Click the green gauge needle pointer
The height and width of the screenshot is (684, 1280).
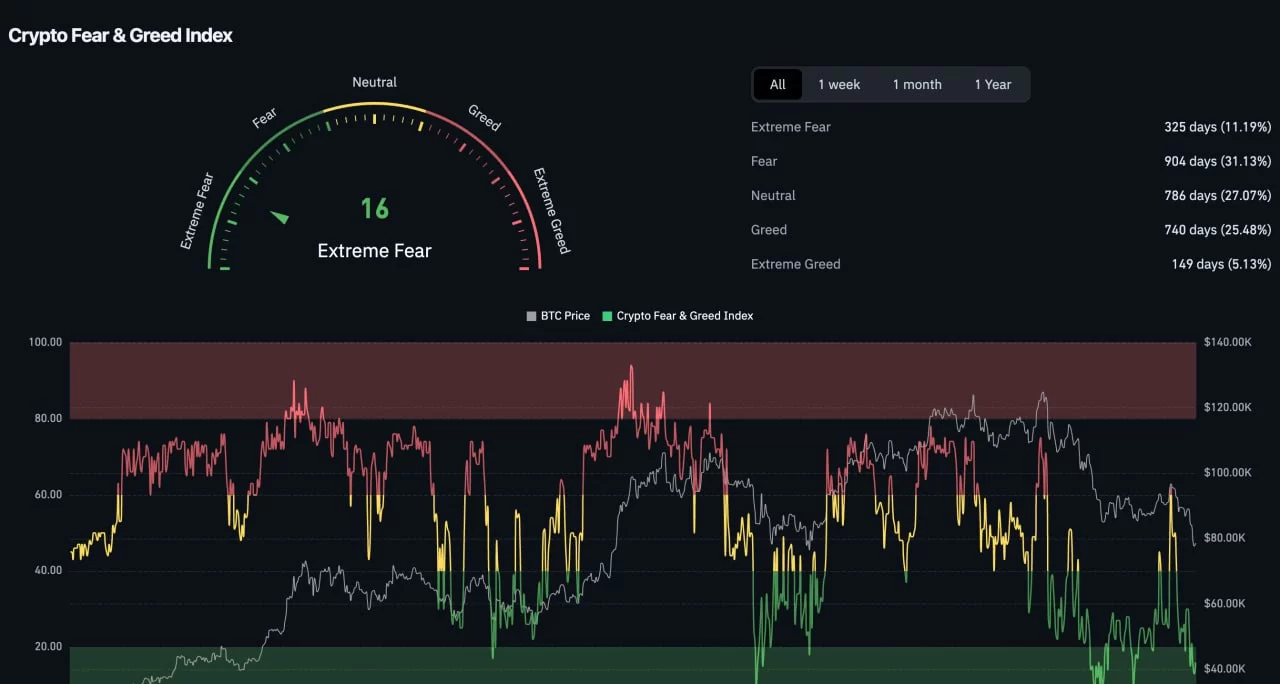tap(280, 216)
